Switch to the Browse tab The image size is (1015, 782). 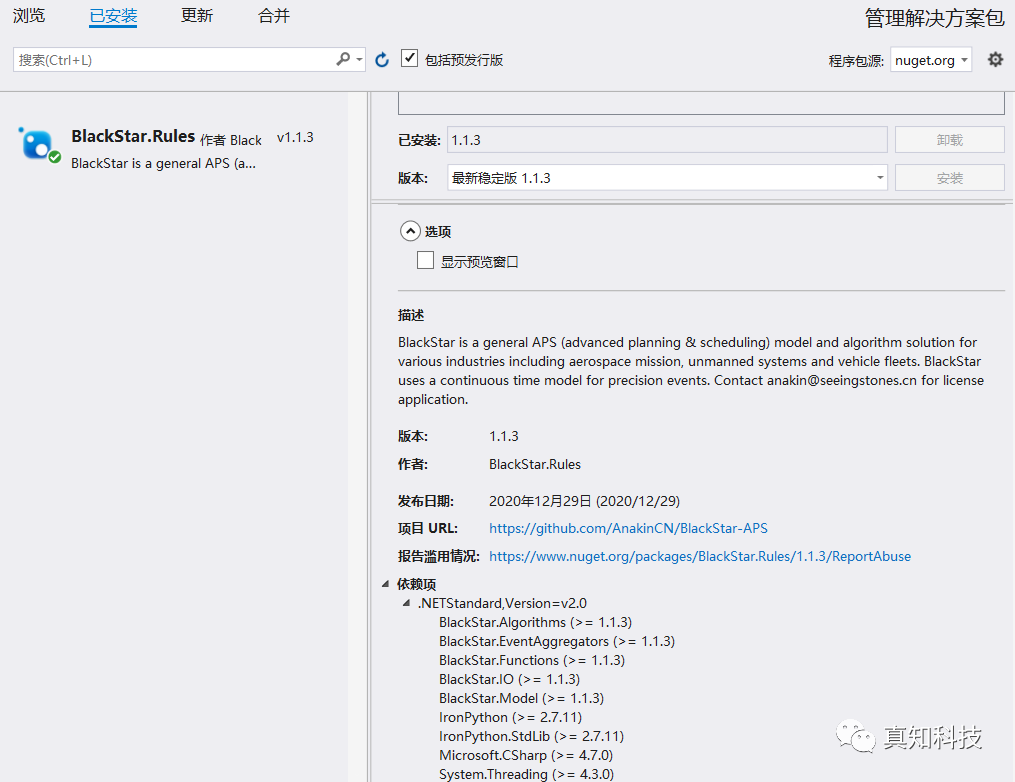[x=29, y=16]
